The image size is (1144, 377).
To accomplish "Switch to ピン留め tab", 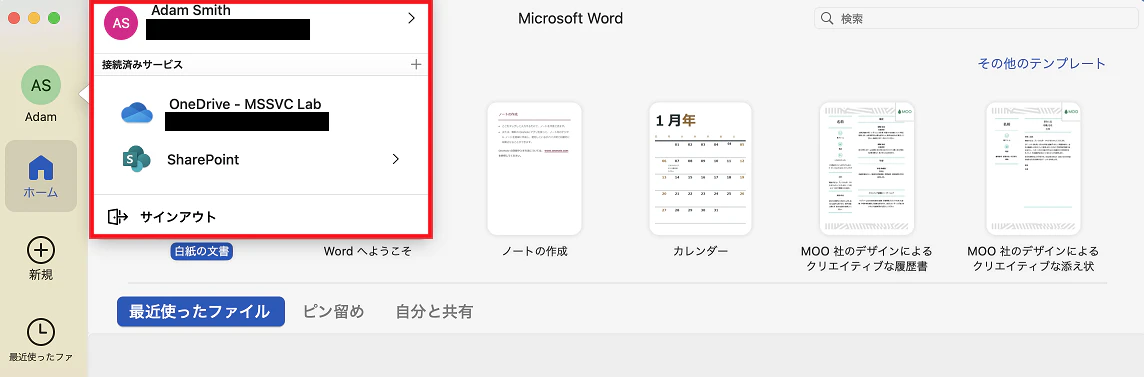I will tap(333, 312).
